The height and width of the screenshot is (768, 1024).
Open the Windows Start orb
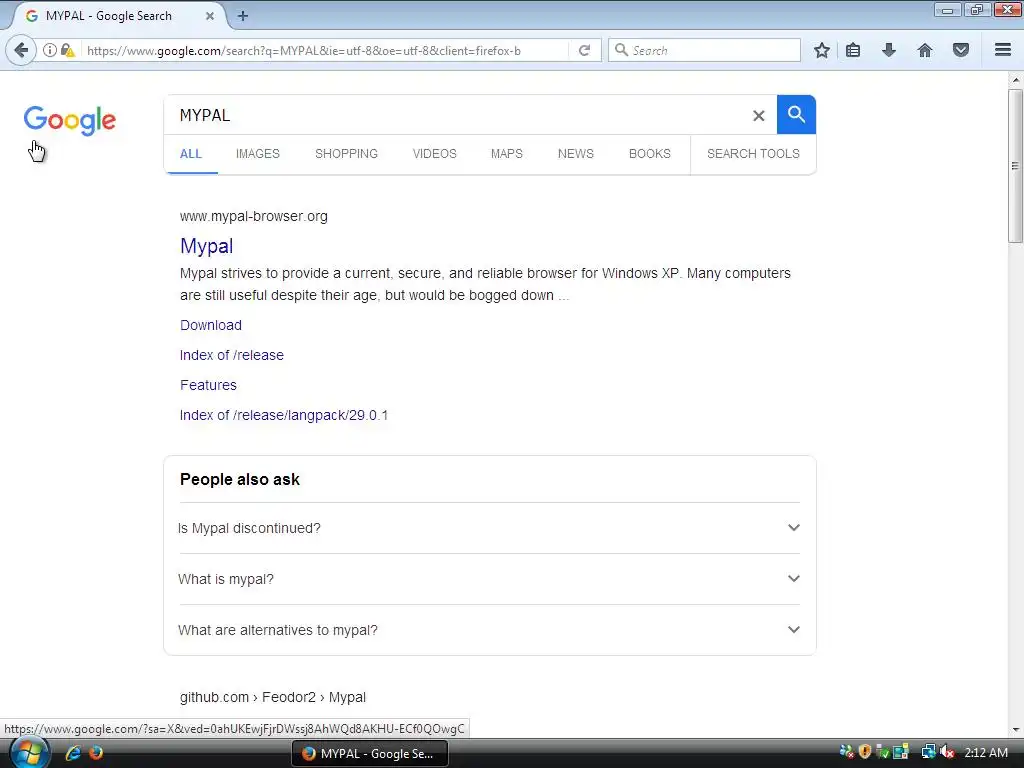(29, 753)
